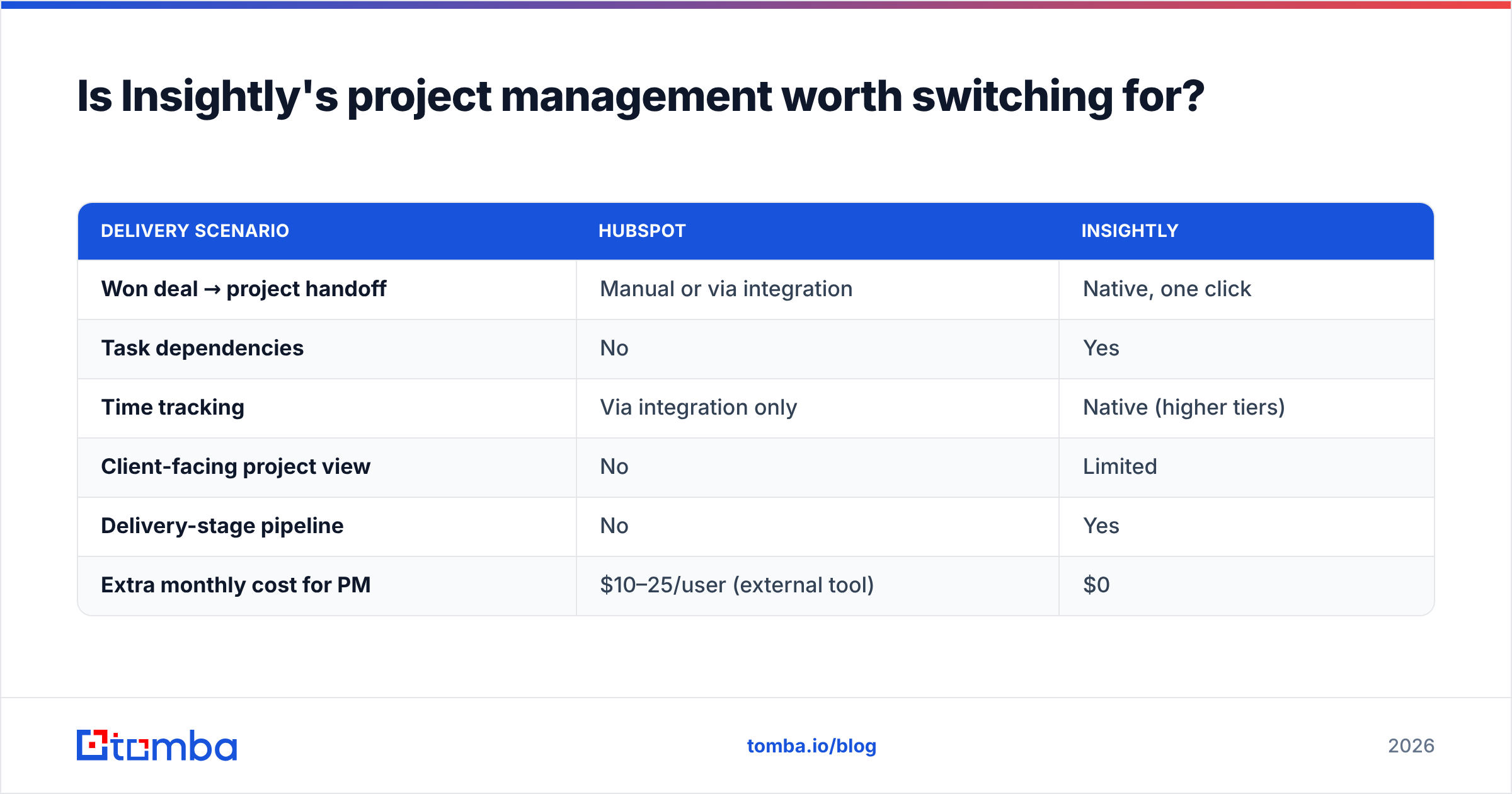Click the Tomba logo
This screenshot has width=1512, height=794.
pos(157,745)
